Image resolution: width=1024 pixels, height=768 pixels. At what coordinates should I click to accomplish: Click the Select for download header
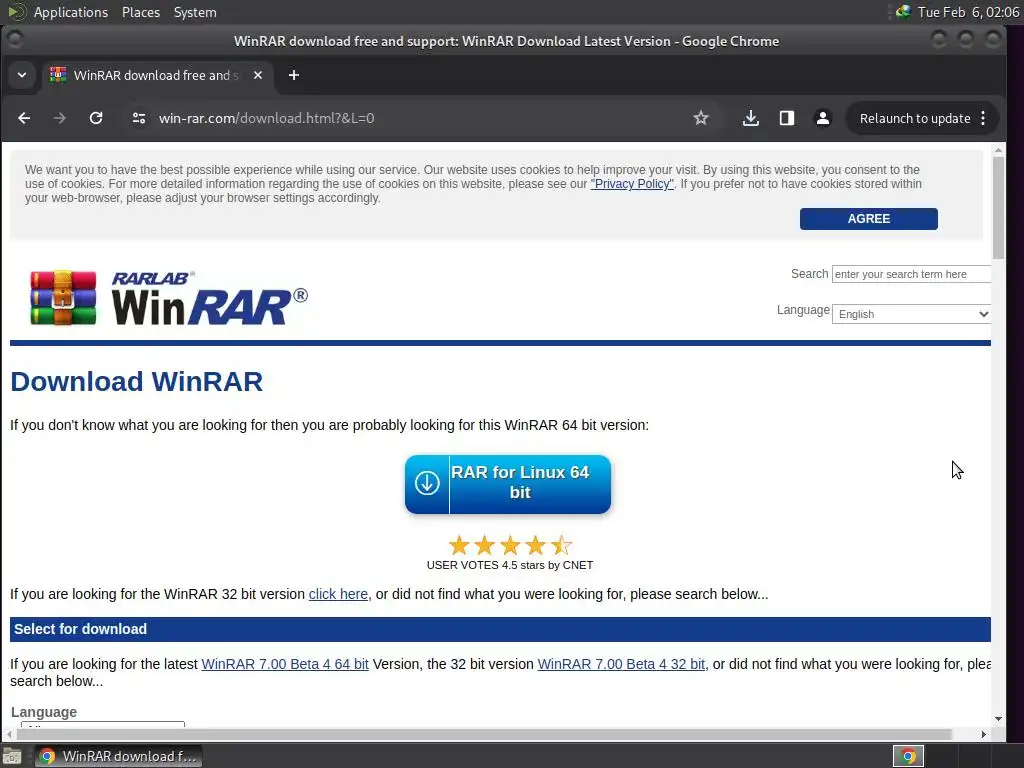(x=500, y=630)
